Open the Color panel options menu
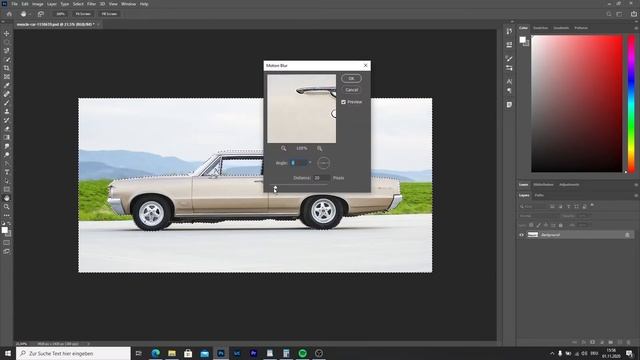 click(x=636, y=28)
